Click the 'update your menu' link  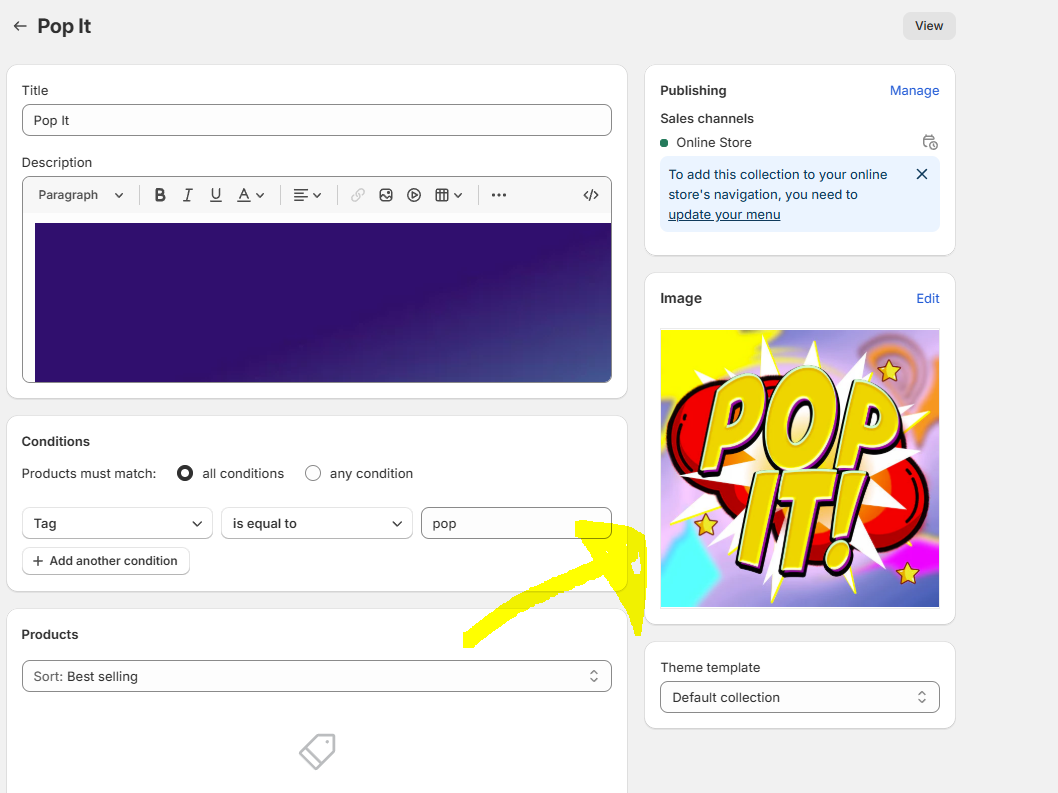click(724, 214)
